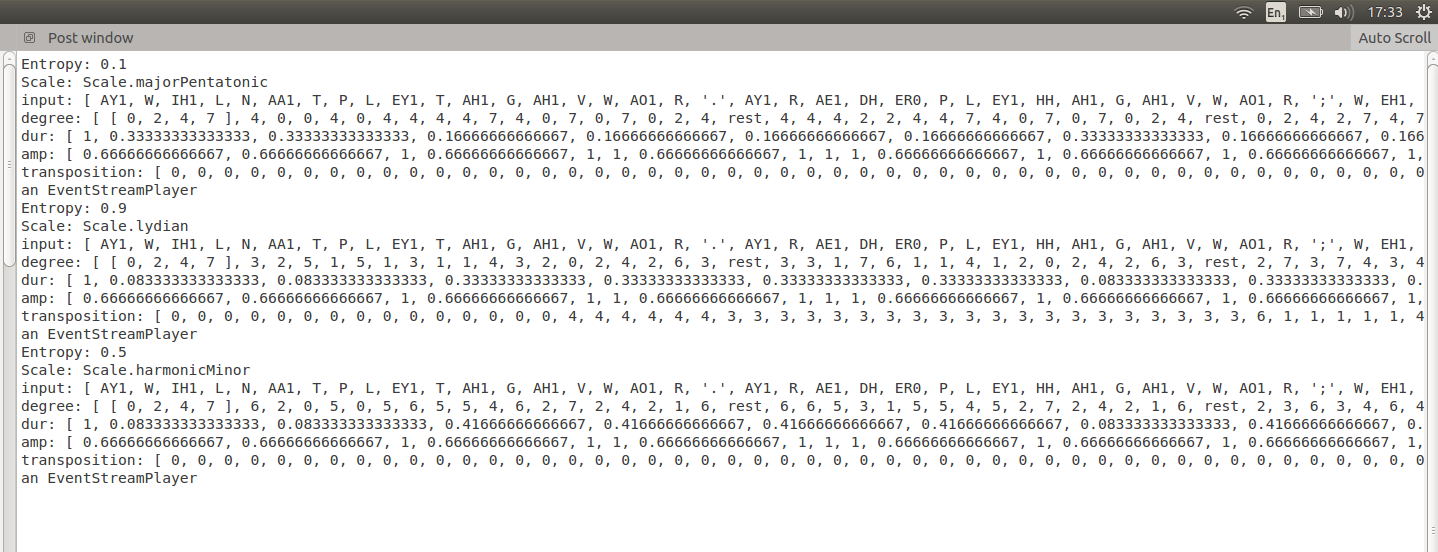Click the "Entropy: 0.5" output line
This screenshot has width=1438, height=552.
click(x=74, y=352)
